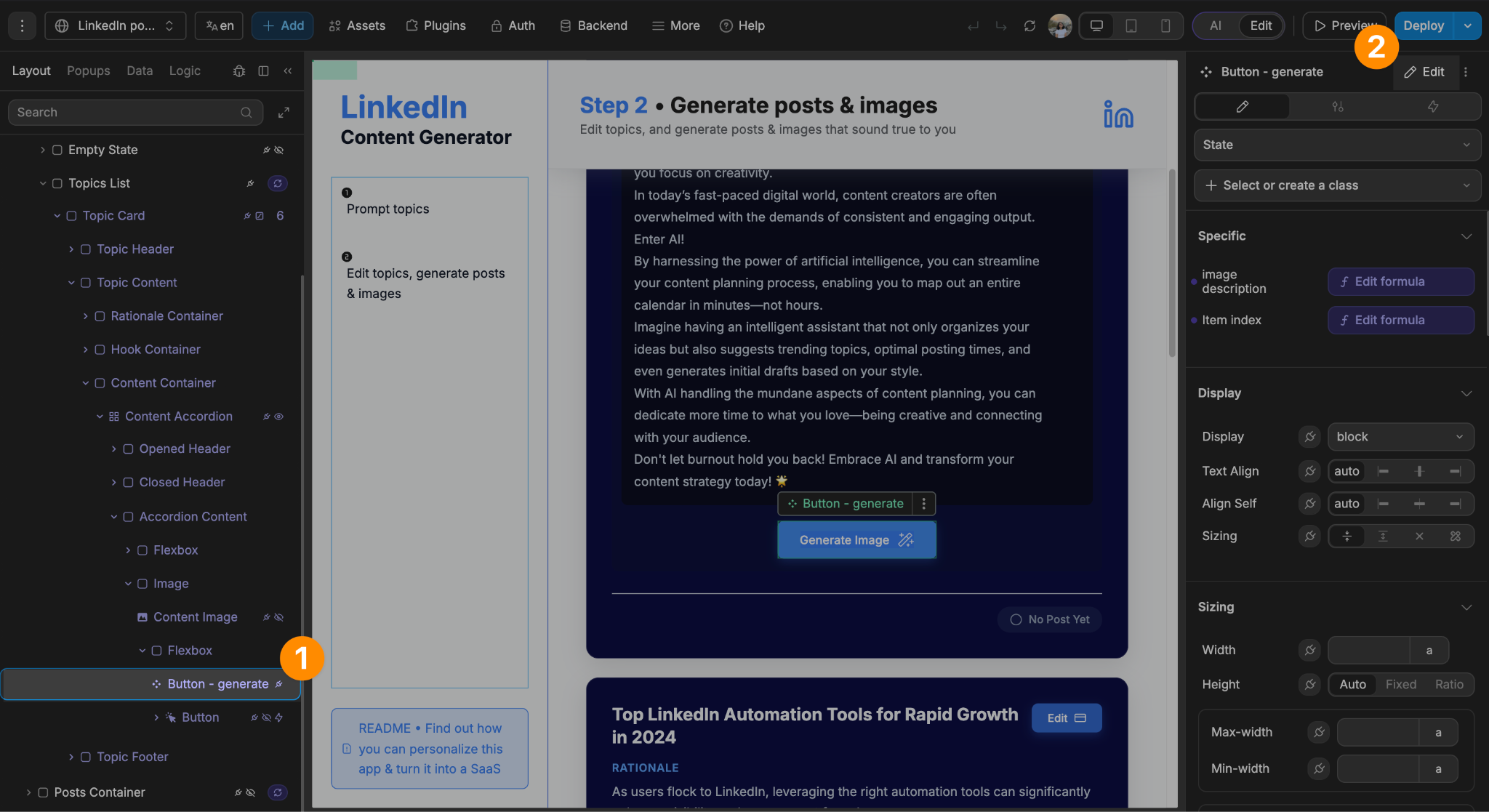The width and height of the screenshot is (1489, 812).
Task: Switch editor to AI mode
Action: point(1216,25)
